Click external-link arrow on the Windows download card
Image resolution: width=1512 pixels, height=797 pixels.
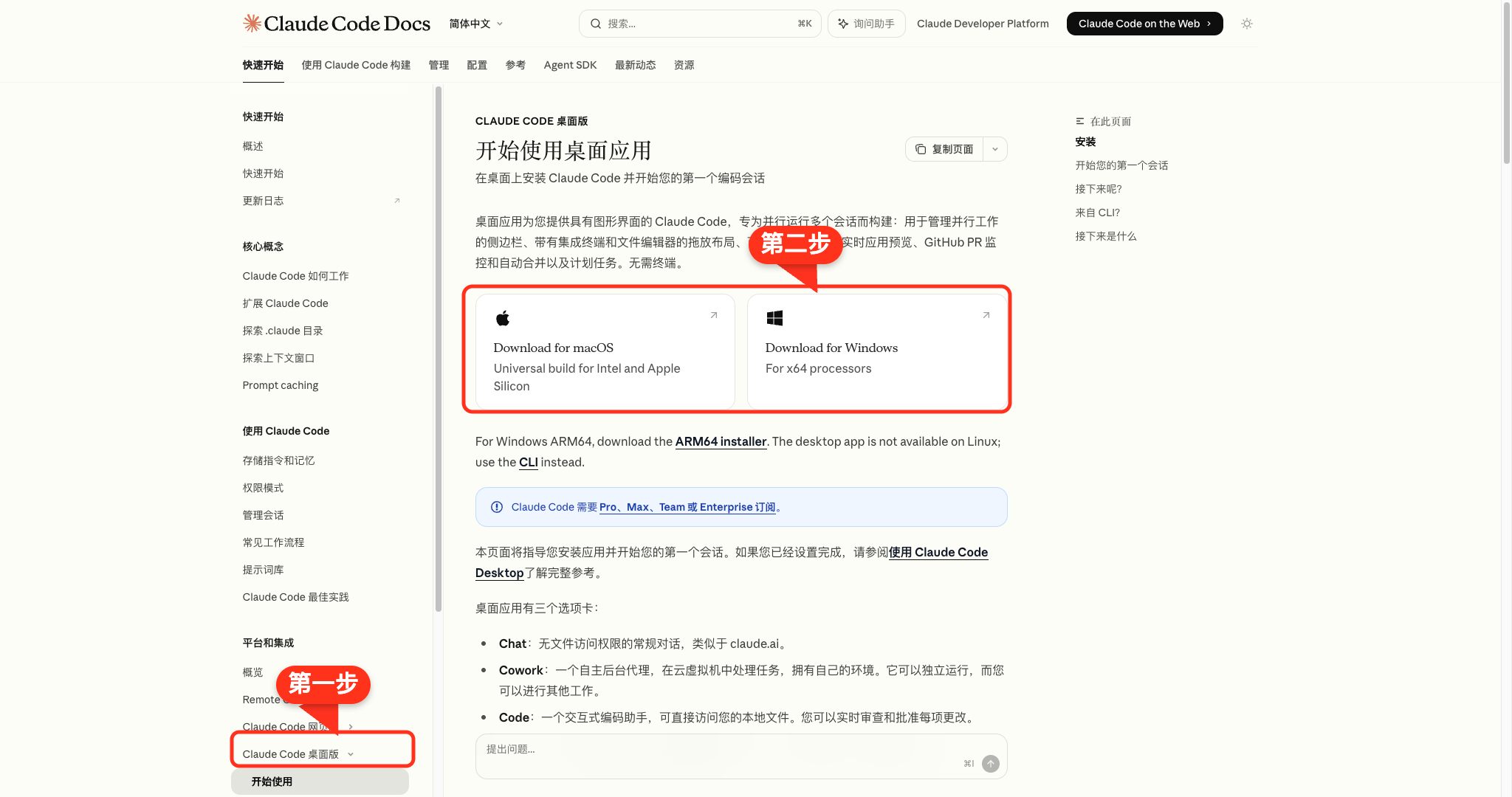click(986, 315)
